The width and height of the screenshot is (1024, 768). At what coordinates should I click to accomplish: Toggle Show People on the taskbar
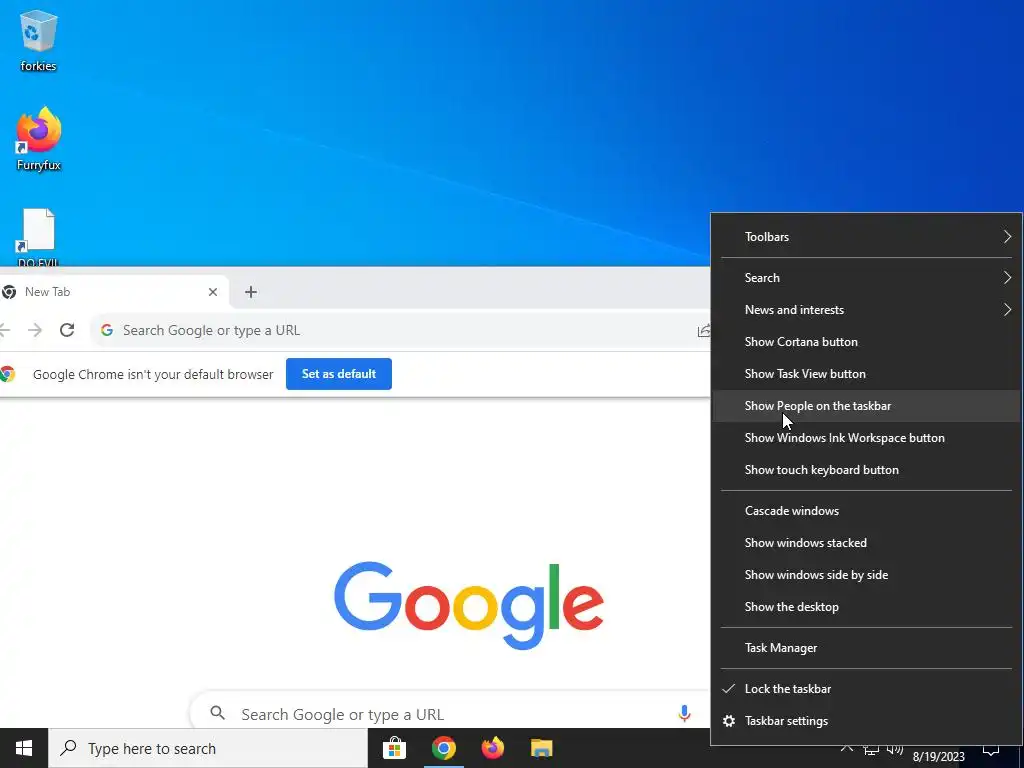point(866,406)
